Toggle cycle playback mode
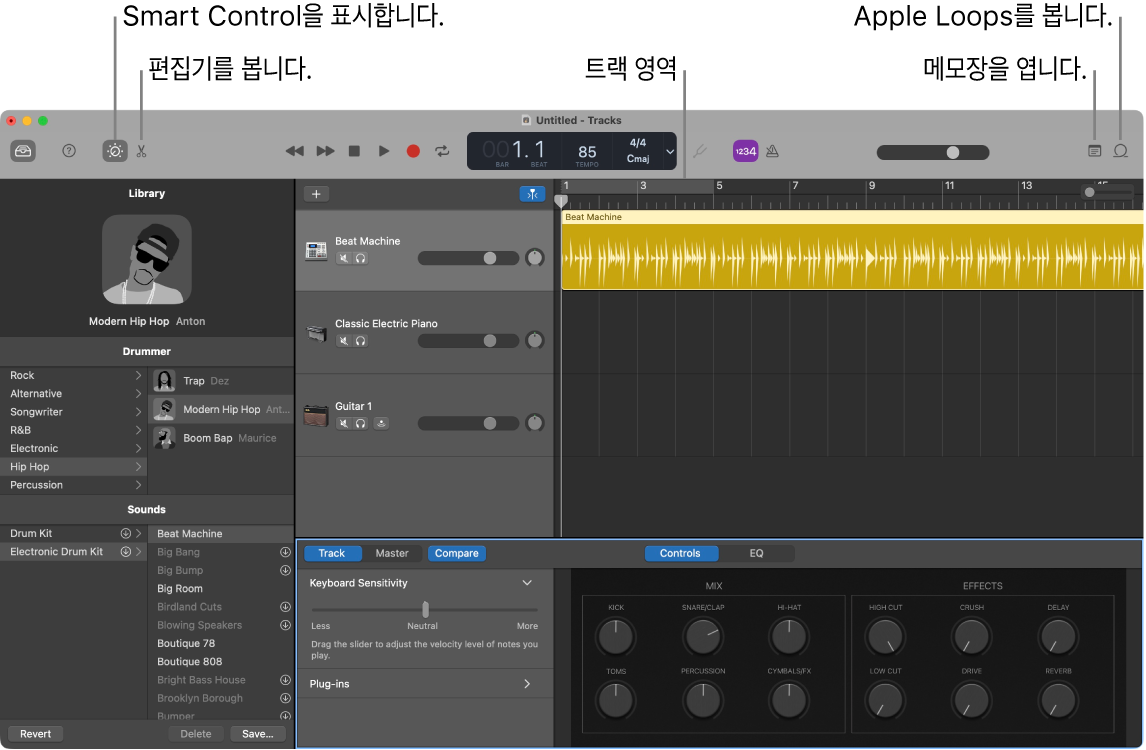This screenshot has height=750, width=1146. (x=442, y=151)
